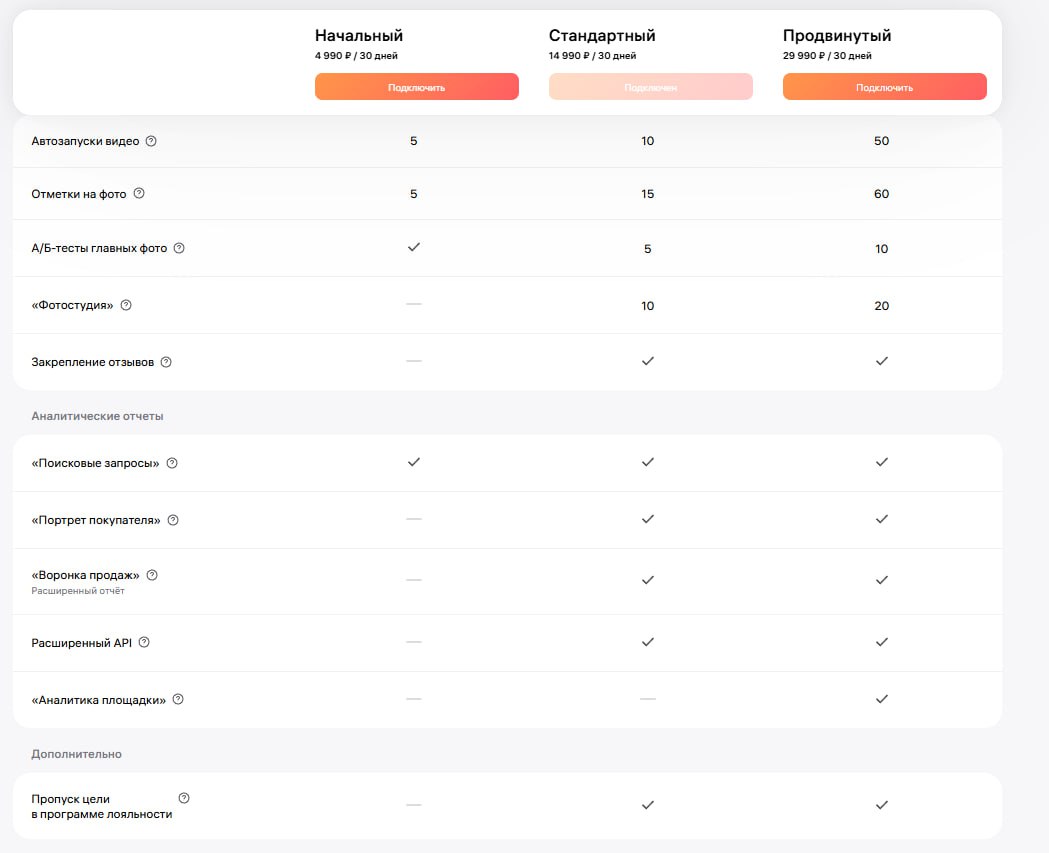Click Подключить under Продвинутый plan
Image resolution: width=1049 pixels, height=853 pixels.
884,87
